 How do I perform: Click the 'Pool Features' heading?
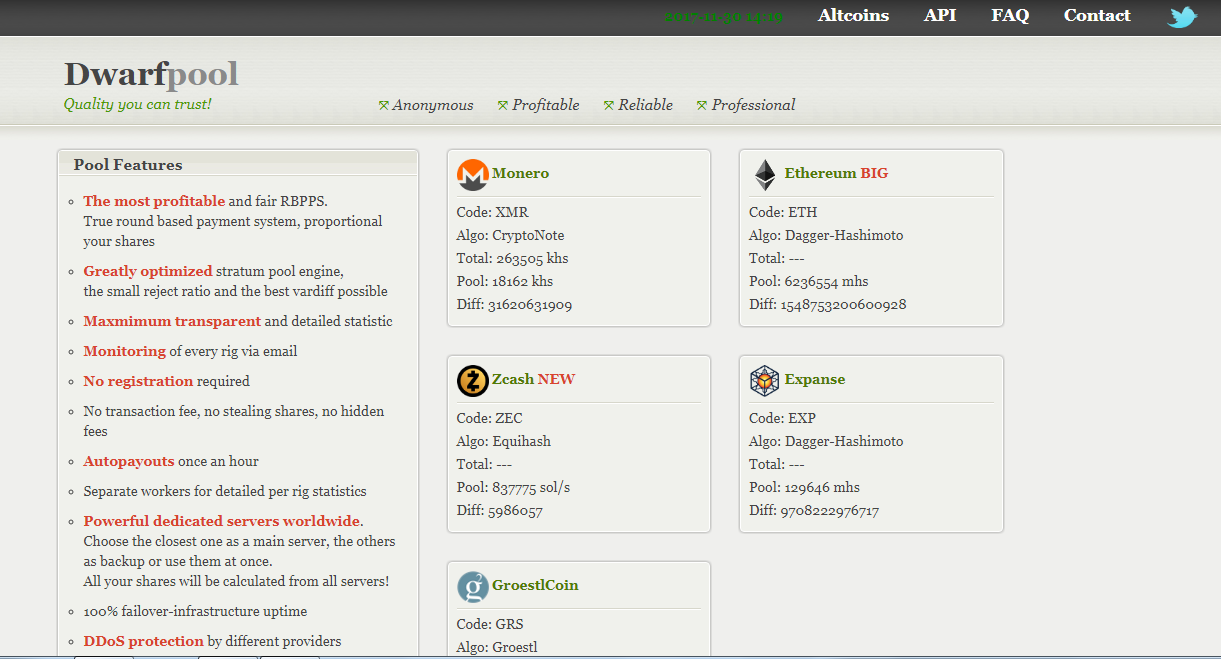click(x=128, y=165)
